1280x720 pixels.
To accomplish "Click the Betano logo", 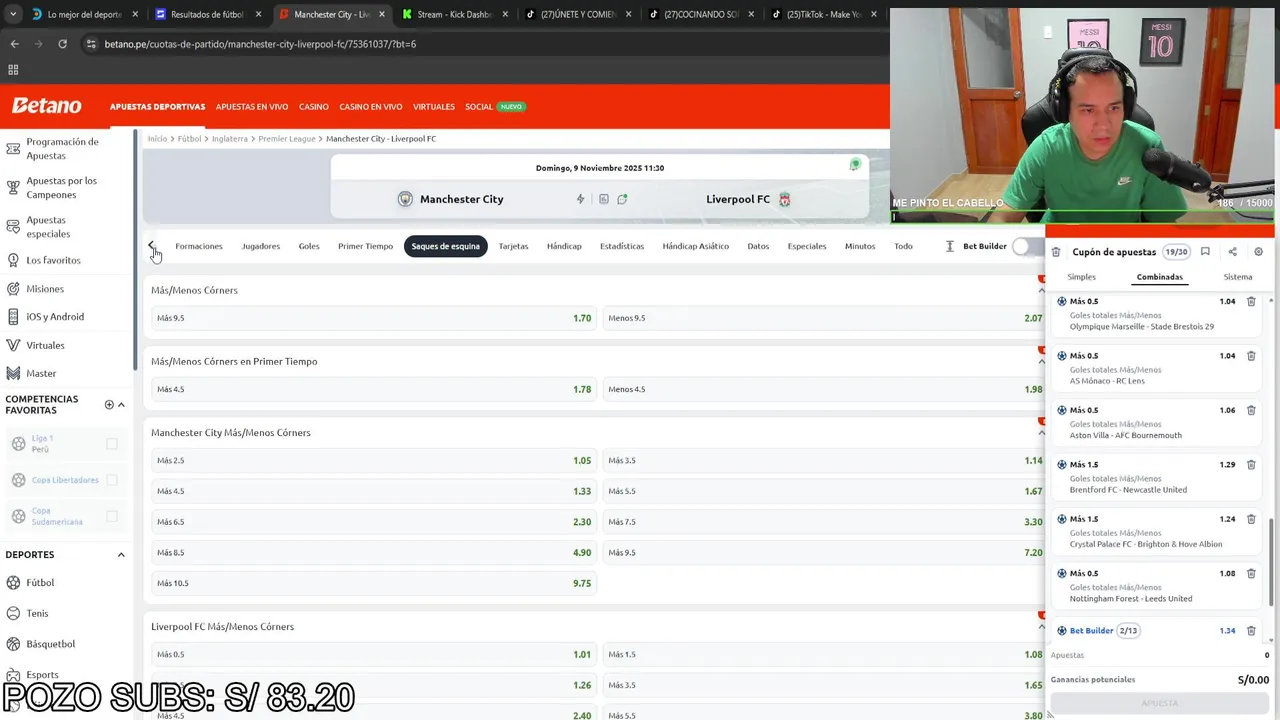I will [x=46, y=106].
